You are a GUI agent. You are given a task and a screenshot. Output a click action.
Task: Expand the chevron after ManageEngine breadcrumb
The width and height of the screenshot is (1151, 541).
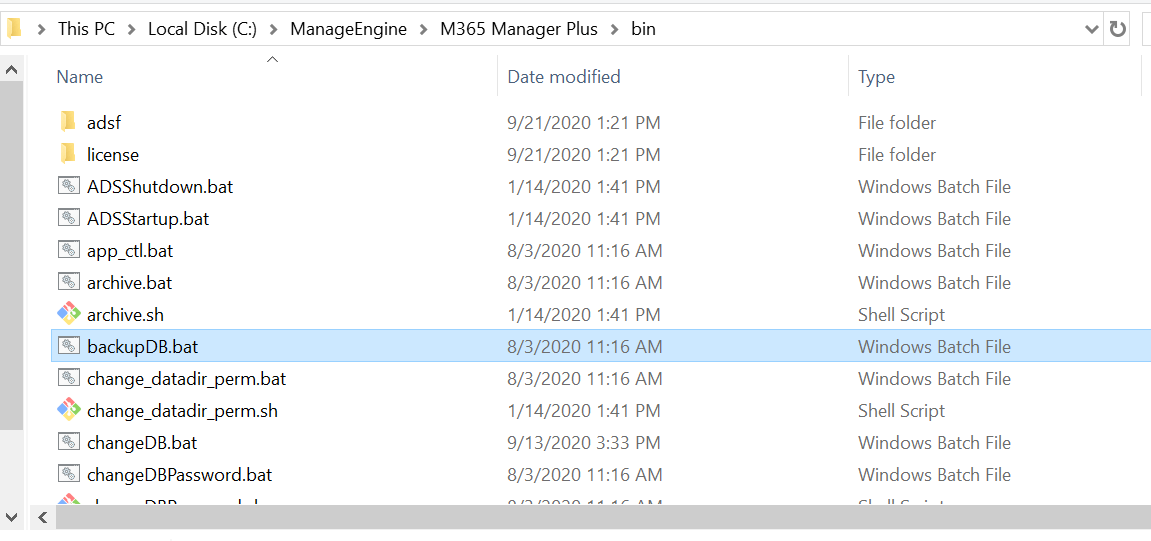424,29
